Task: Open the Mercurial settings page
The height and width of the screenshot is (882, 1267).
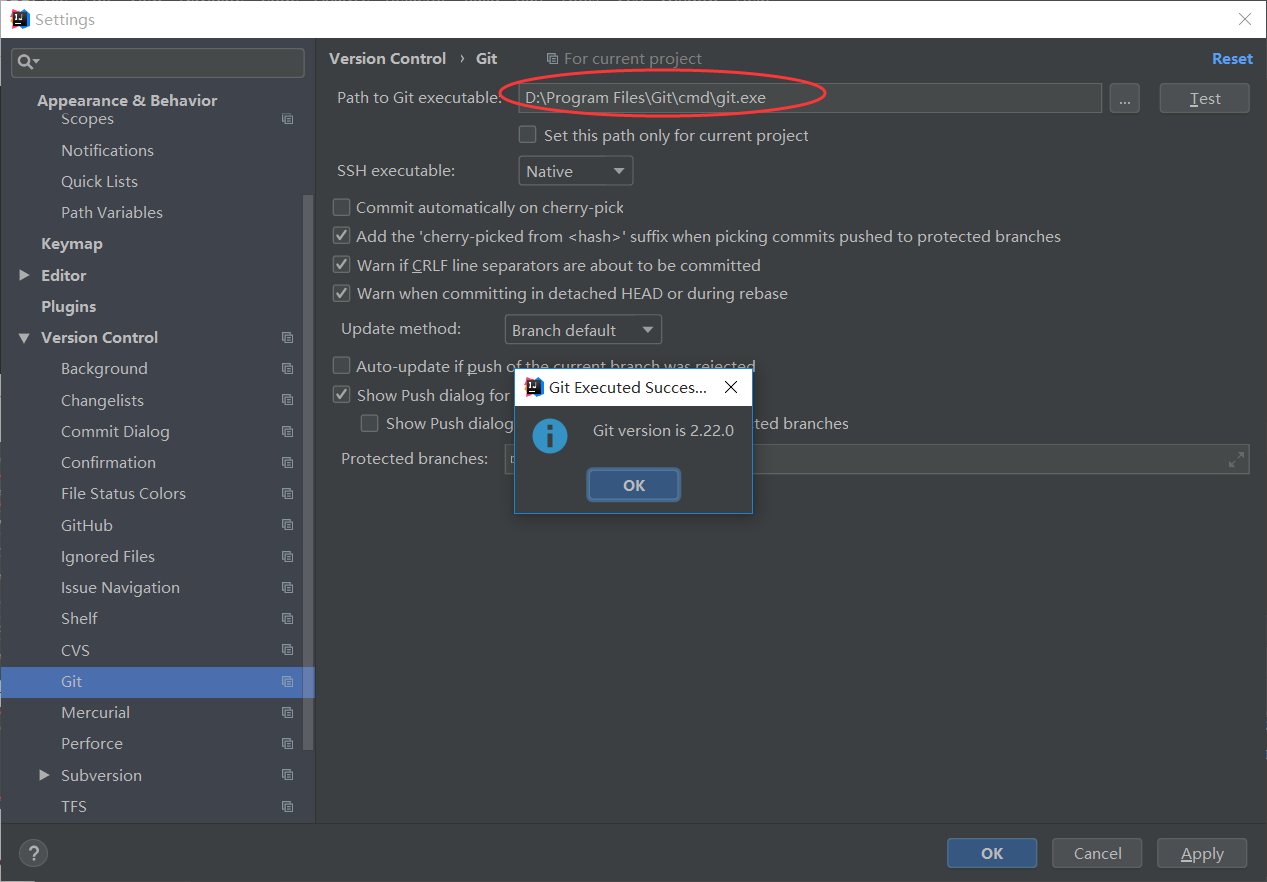Action: [x=95, y=713]
